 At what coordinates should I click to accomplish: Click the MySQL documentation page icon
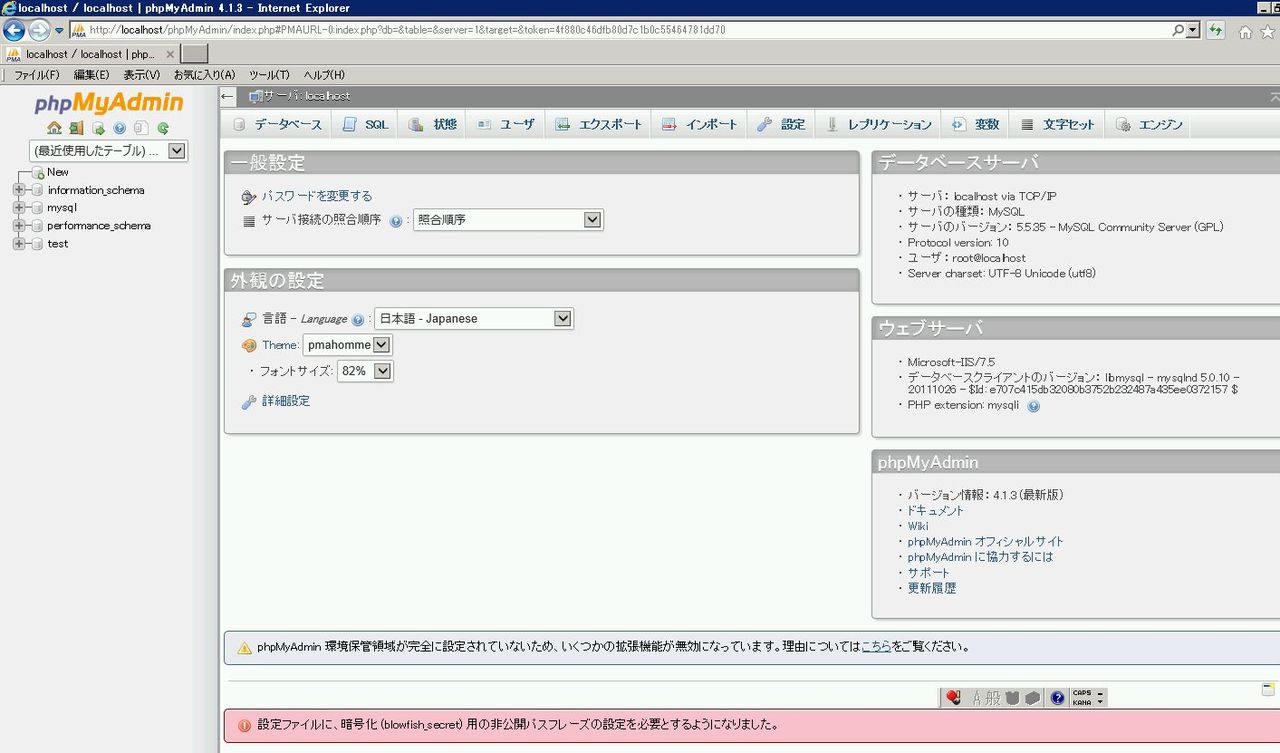tap(141, 128)
